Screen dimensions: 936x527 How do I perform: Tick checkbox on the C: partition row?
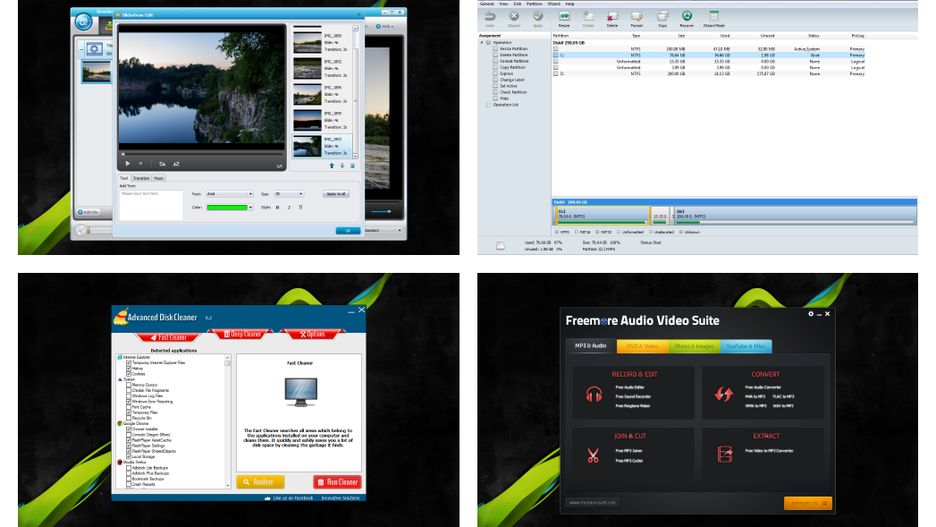click(x=556, y=55)
